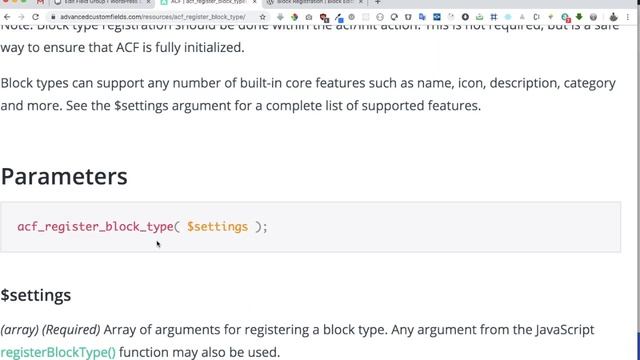
Task: View site info via the padlock icon
Action: [x=53, y=17]
